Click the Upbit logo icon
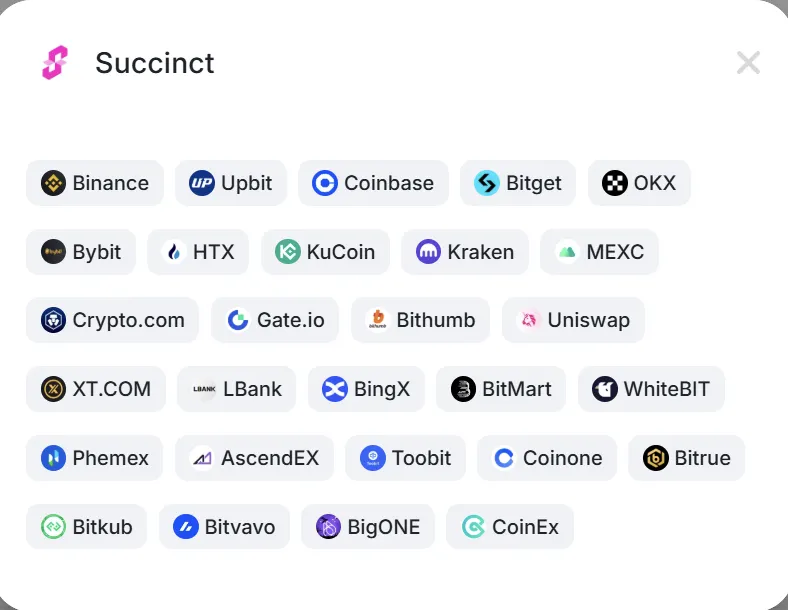This screenshot has height=610, width=788. (x=202, y=183)
